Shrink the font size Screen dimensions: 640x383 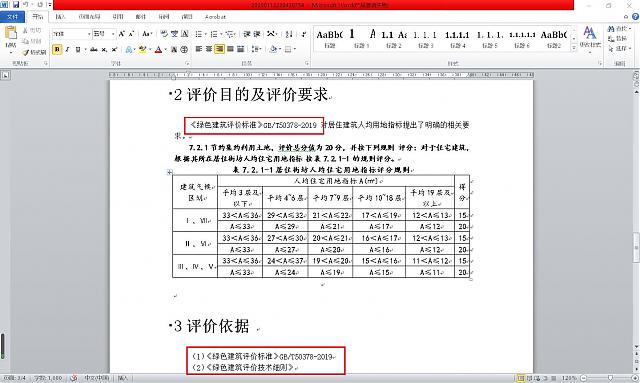coord(131,34)
